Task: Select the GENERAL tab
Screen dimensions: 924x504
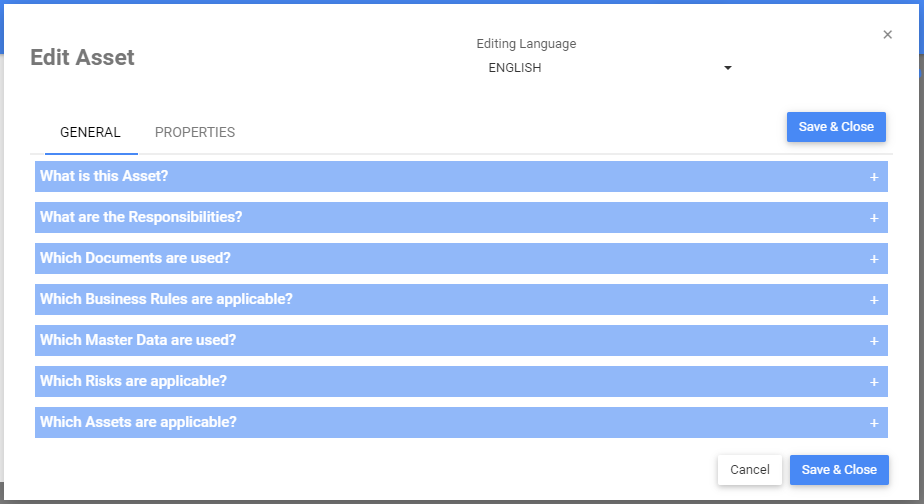Action: pyautogui.click(x=90, y=132)
